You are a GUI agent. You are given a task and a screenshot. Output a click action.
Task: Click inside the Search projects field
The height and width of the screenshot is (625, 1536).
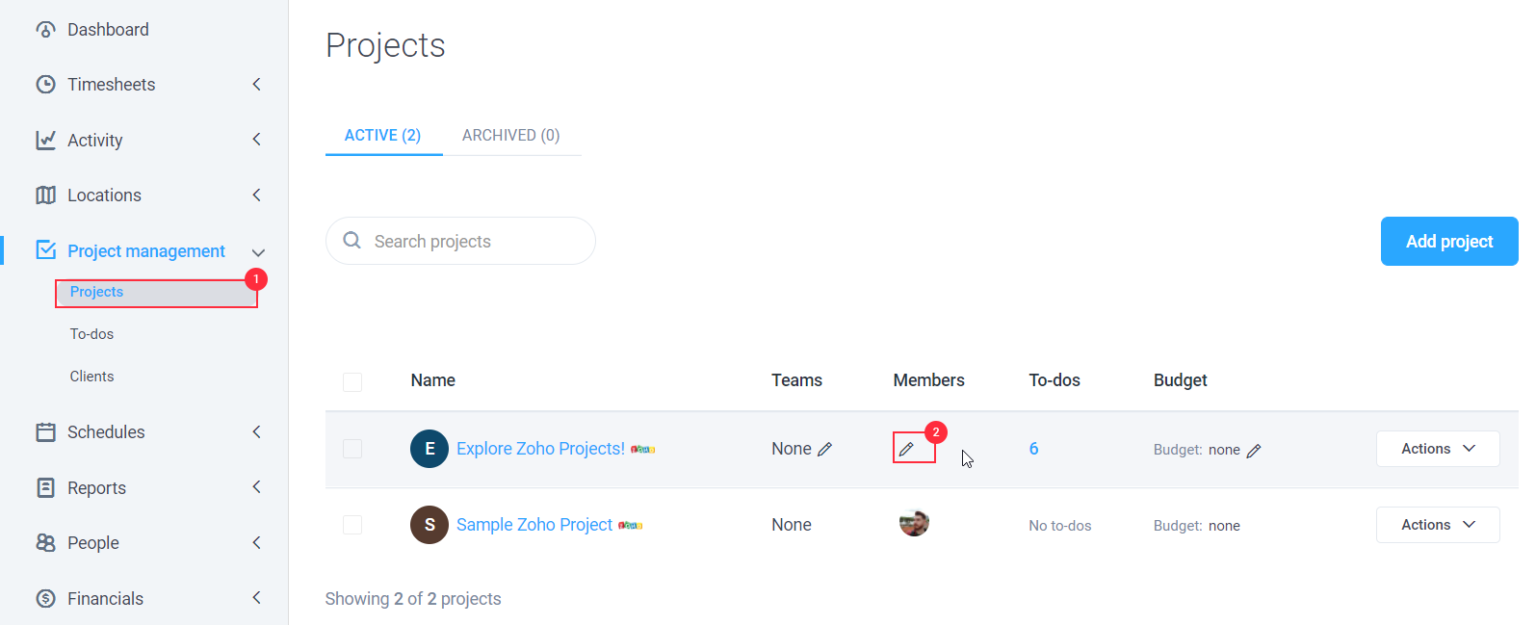(460, 241)
